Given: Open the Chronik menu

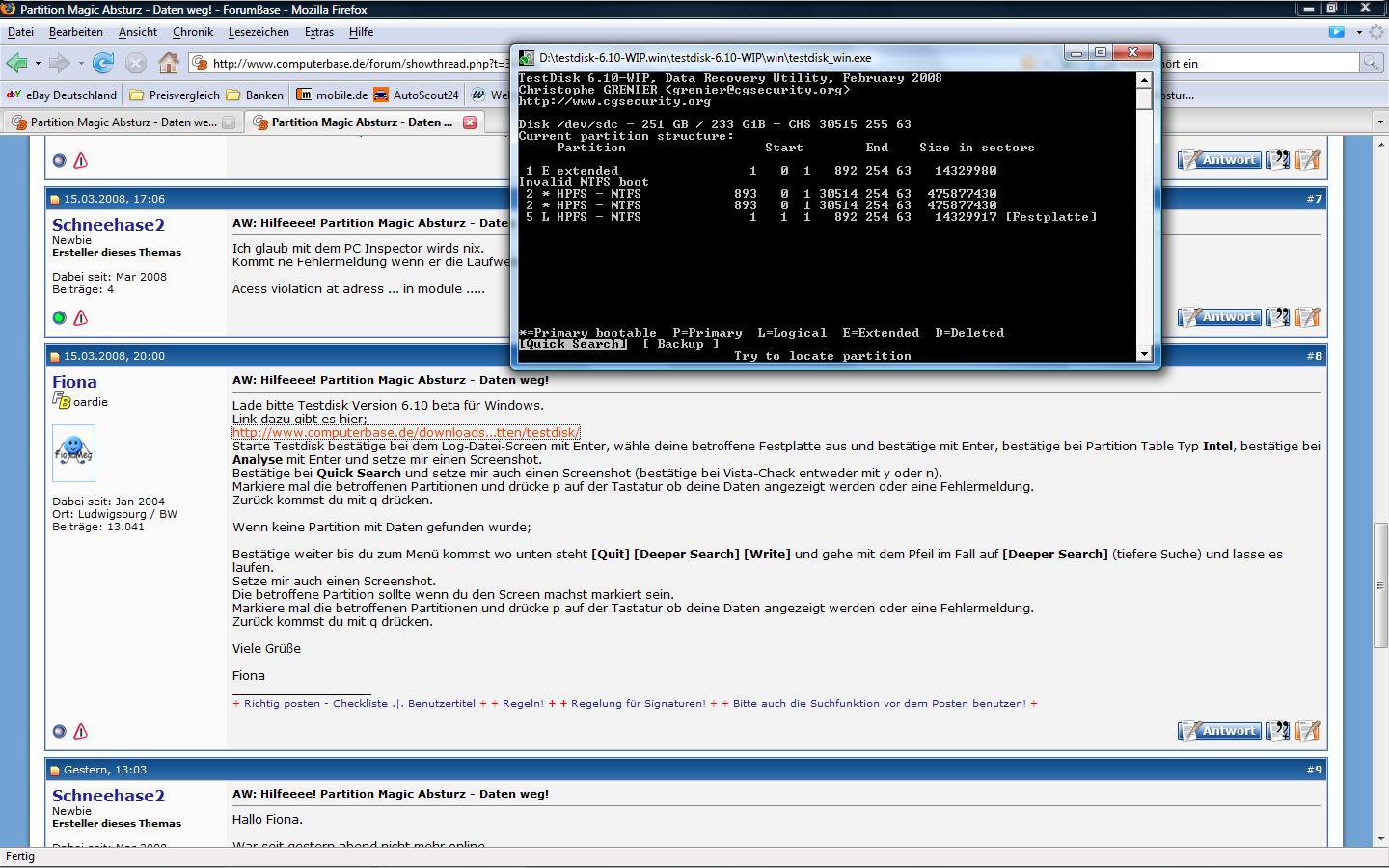Looking at the screenshot, I should pyautogui.click(x=193, y=32).
